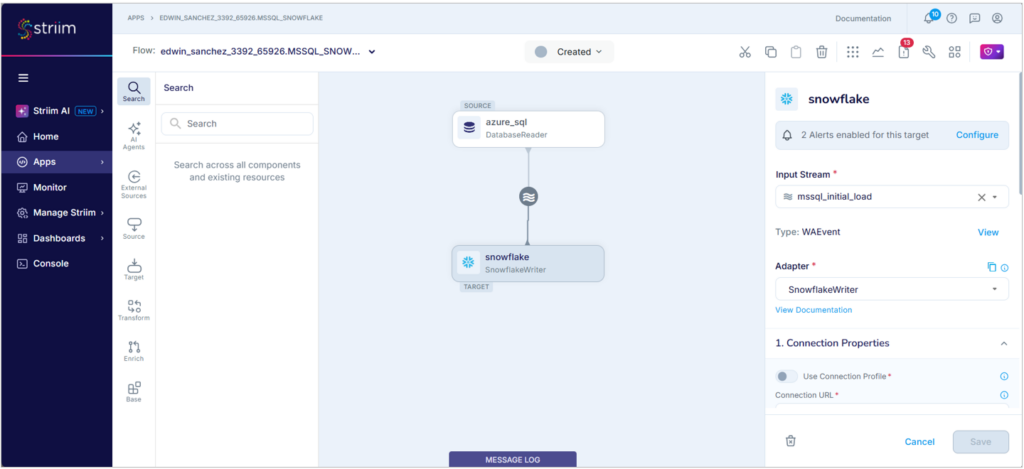Open the chart metrics icon
The width and height of the screenshot is (1024, 469).
click(x=878, y=52)
